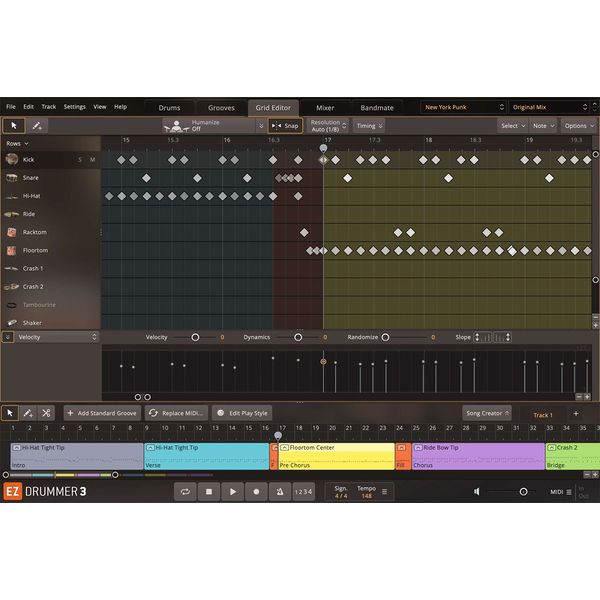Image resolution: width=600 pixels, height=600 pixels.
Task: Stop playback with the Stop button
Action: pos(209,492)
